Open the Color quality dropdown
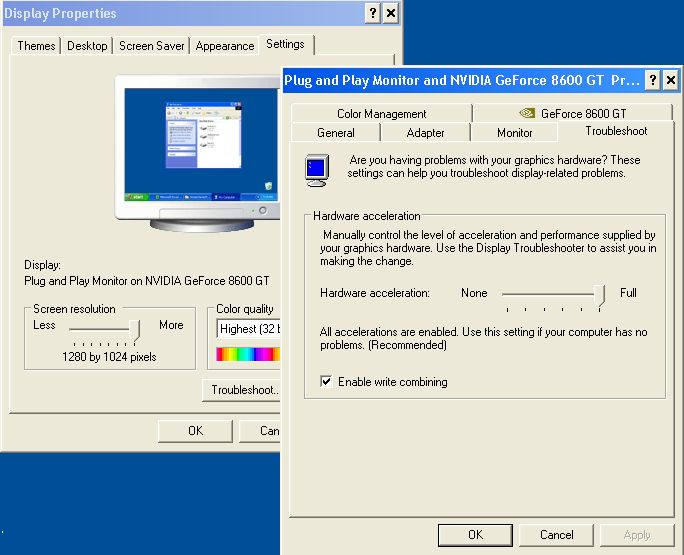The width and height of the screenshot is (684, 555). coord(248,329)
